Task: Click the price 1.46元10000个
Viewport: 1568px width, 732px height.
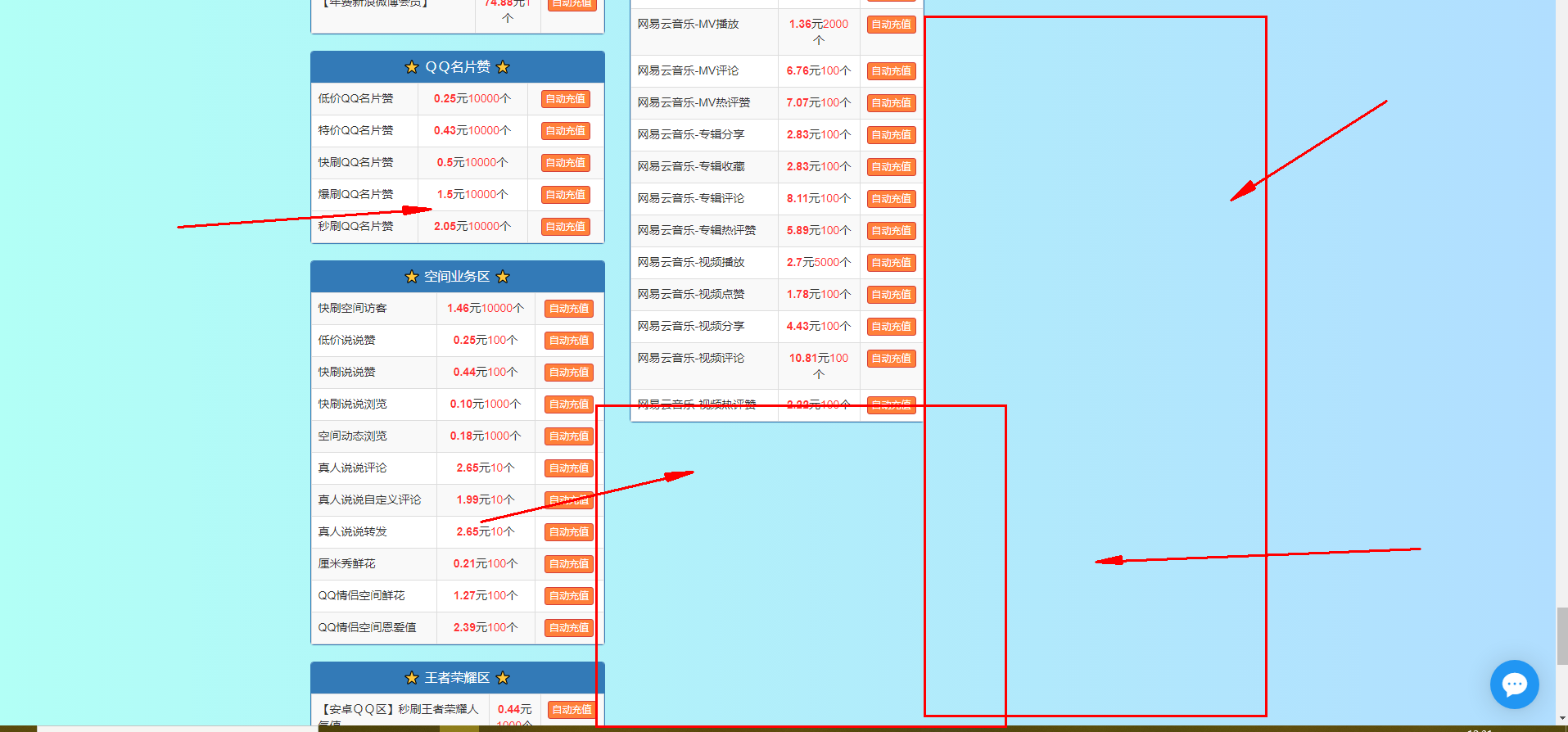Action: point(486,308)
